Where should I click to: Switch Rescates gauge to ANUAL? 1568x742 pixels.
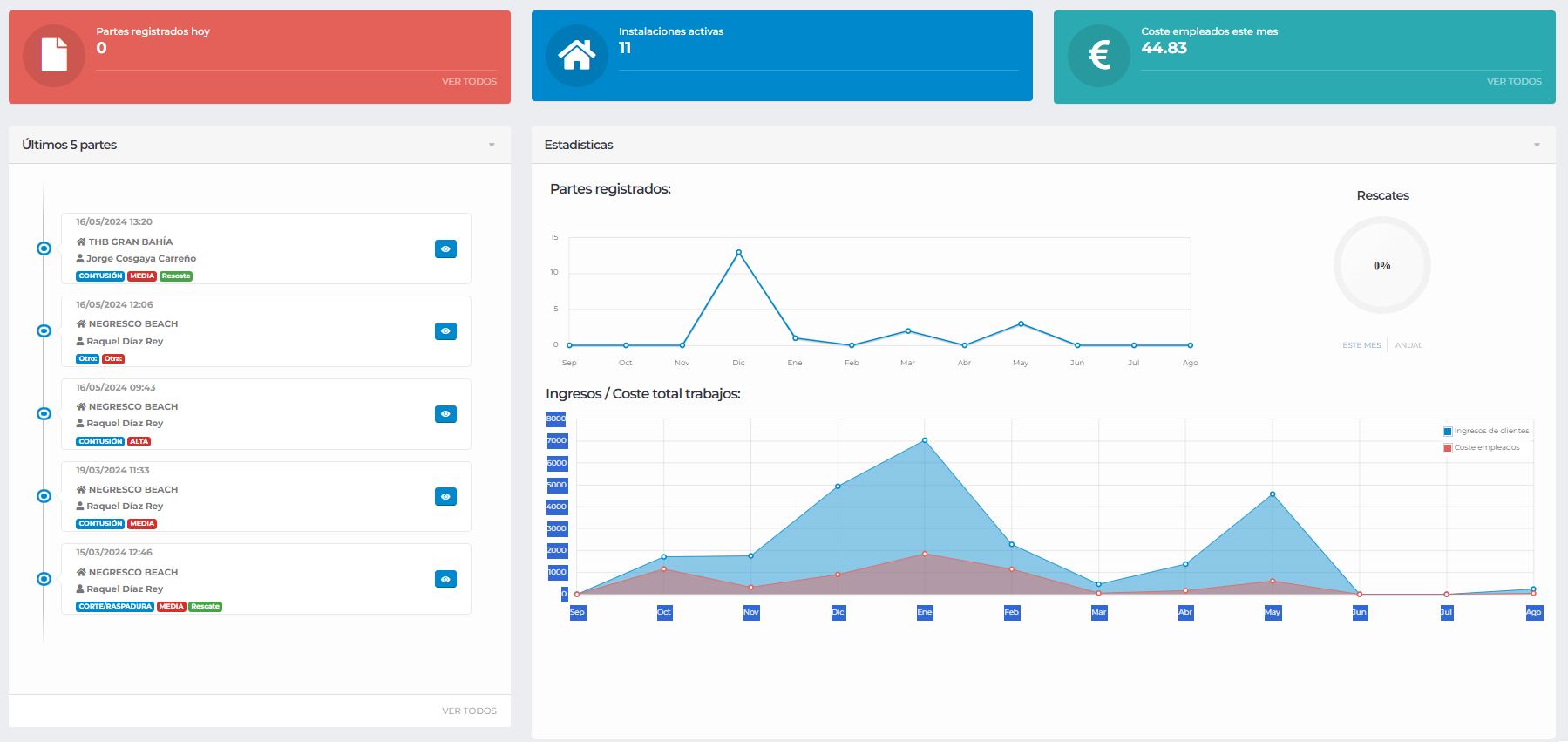point(1408,345)
